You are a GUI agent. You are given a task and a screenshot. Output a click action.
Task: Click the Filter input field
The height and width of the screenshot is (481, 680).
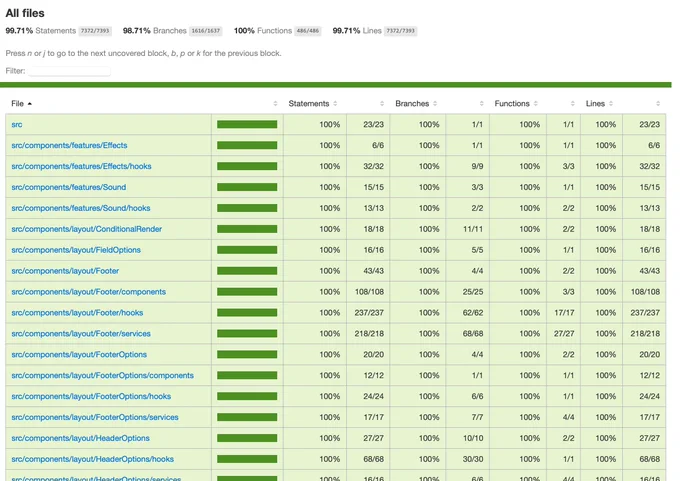(69, 71)
